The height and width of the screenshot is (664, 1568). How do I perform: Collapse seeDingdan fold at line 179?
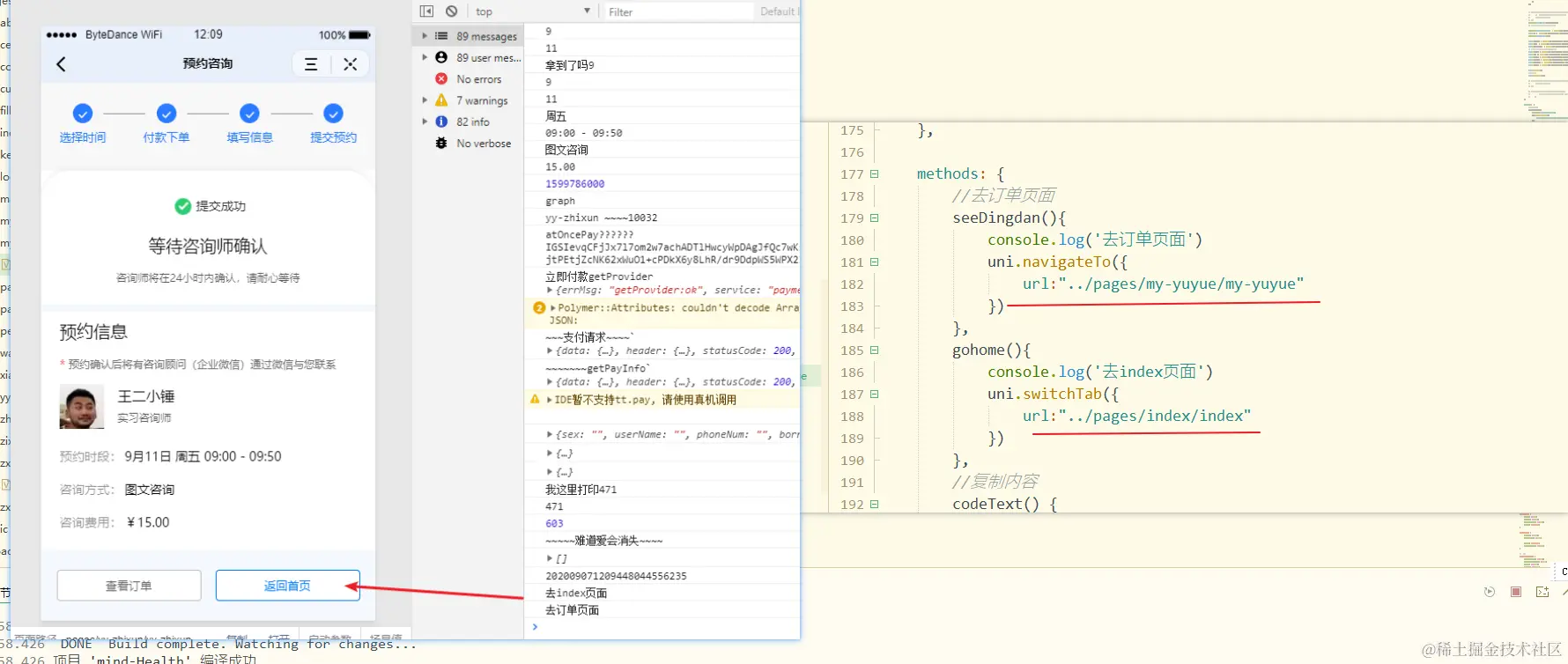pyautogui.click(x=875, y=218)
